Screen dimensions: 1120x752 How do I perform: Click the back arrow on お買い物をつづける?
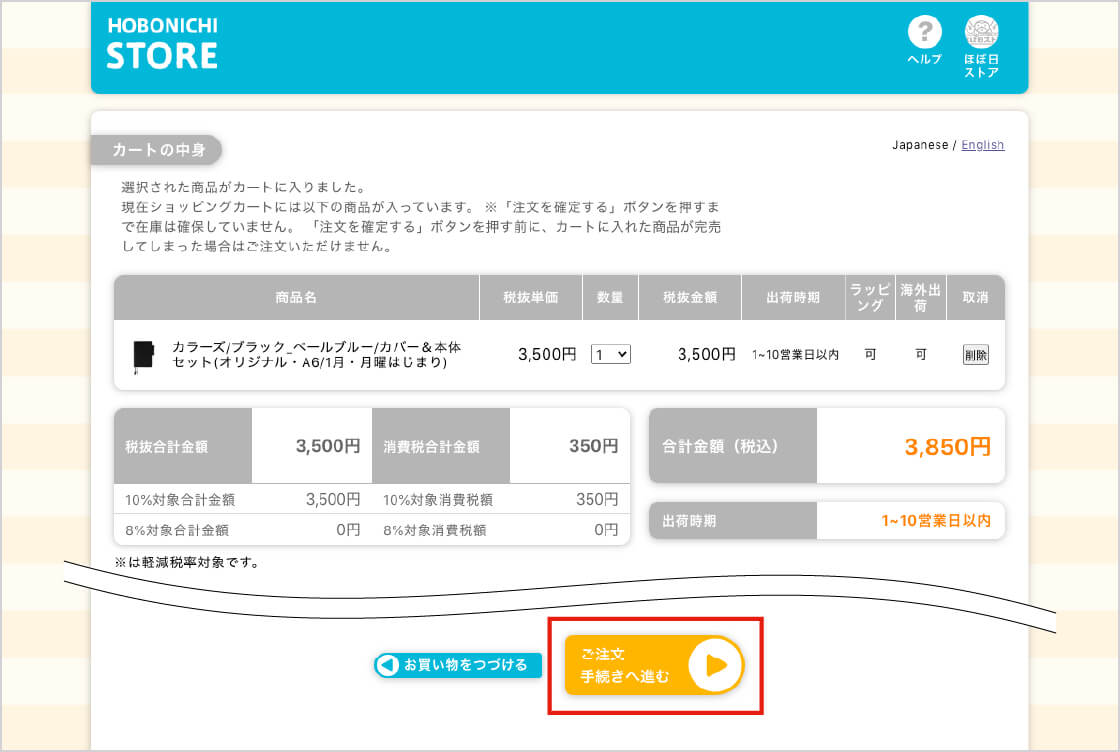[387, 665]
